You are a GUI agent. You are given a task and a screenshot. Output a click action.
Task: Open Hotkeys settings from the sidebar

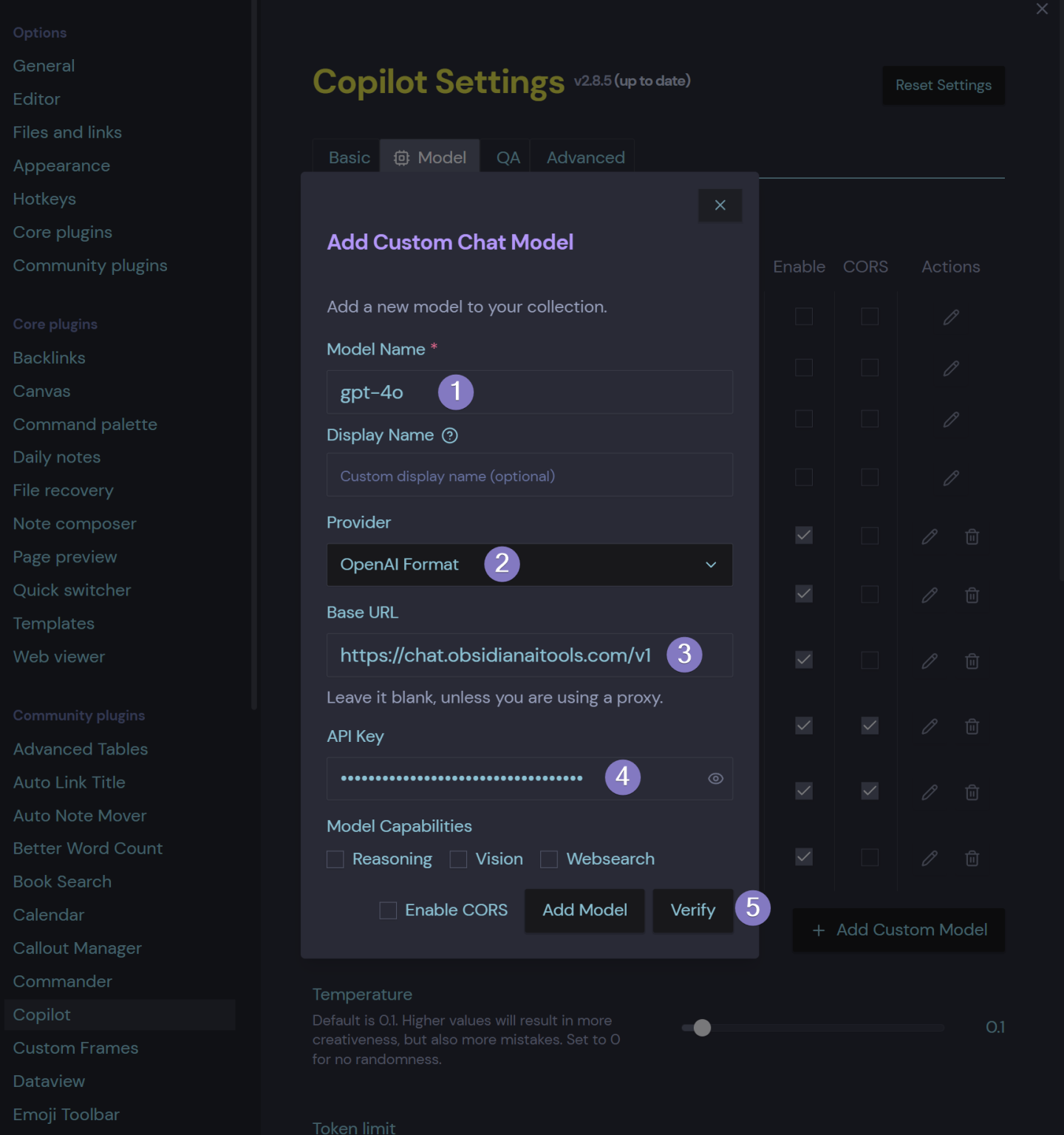(44, 199)
